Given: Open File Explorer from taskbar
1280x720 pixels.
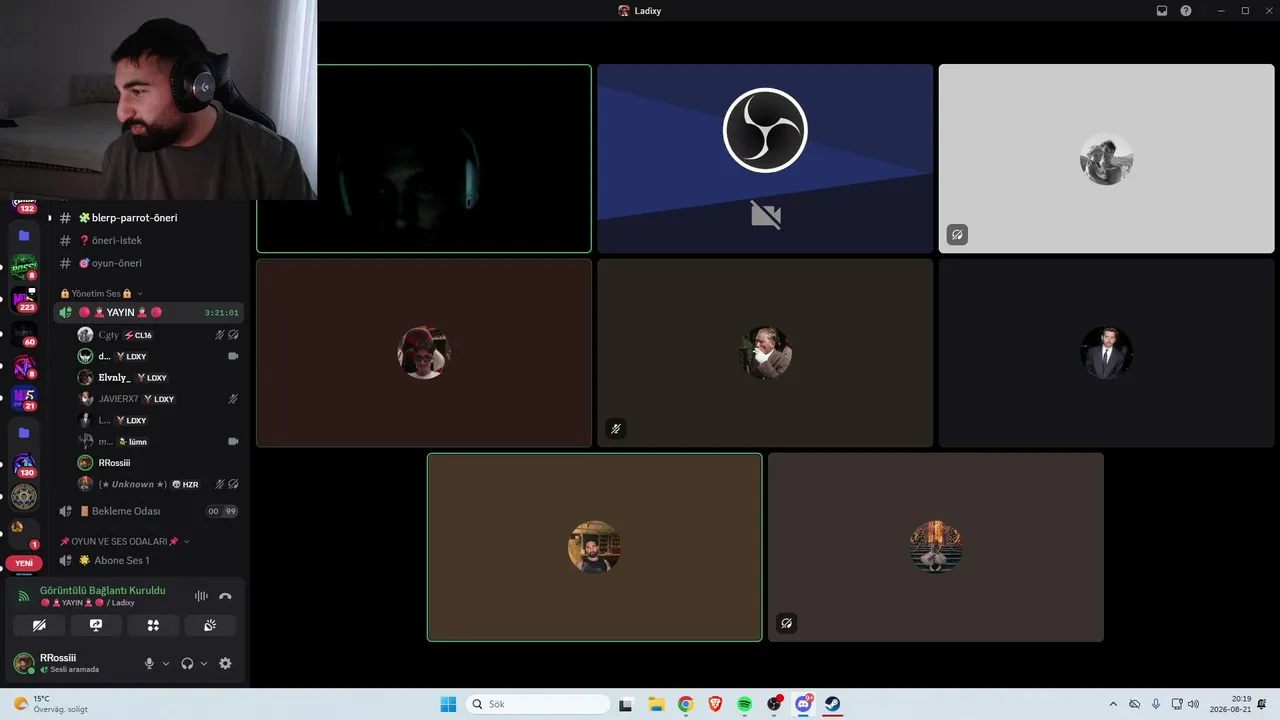Looking at the screenshot, I should pos(656,704).
